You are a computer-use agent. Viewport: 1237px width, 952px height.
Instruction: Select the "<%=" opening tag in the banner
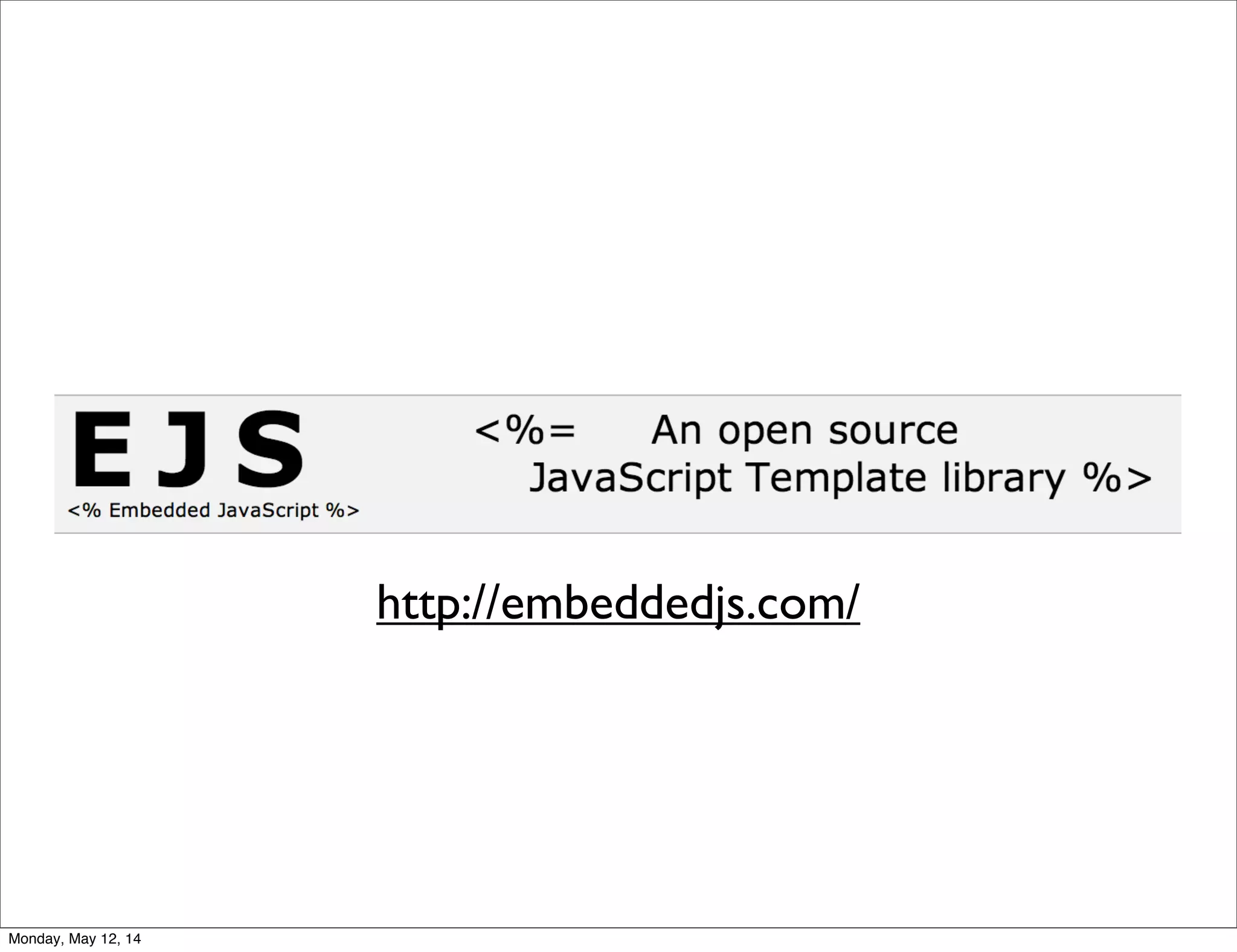pos(525,430)
